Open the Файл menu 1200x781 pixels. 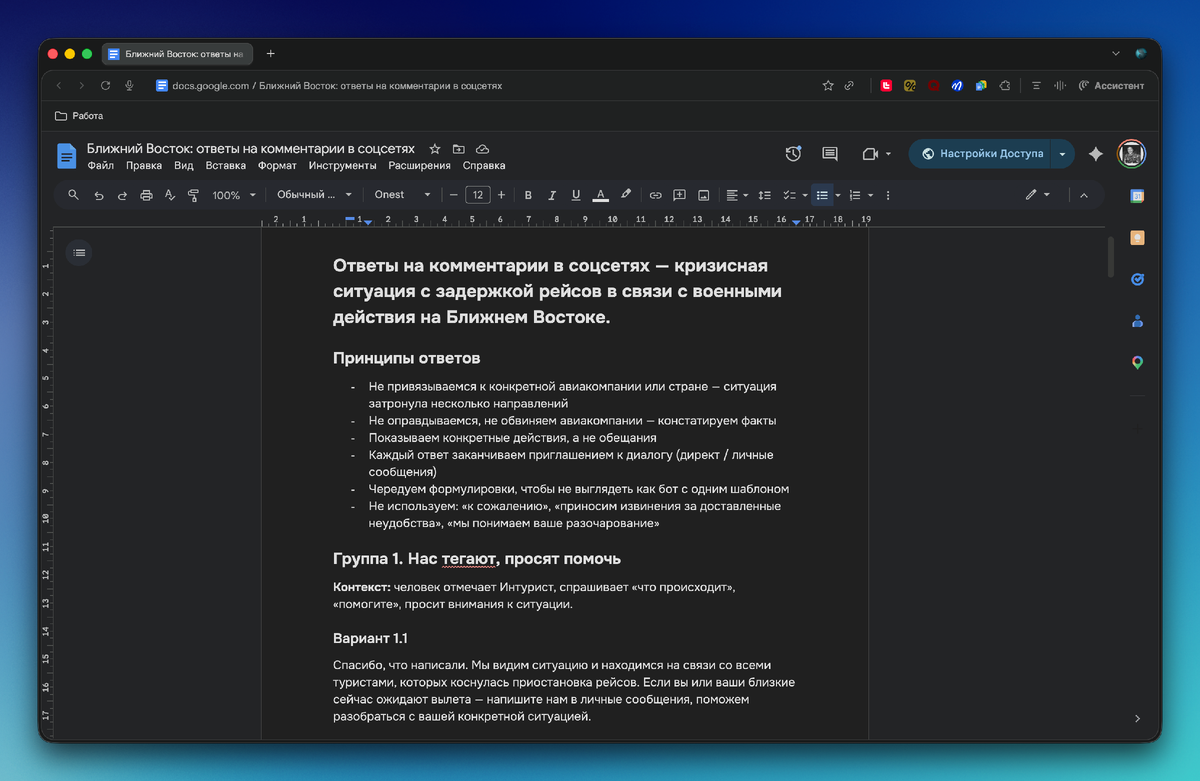pyautogui.click(x=100, y=166)
